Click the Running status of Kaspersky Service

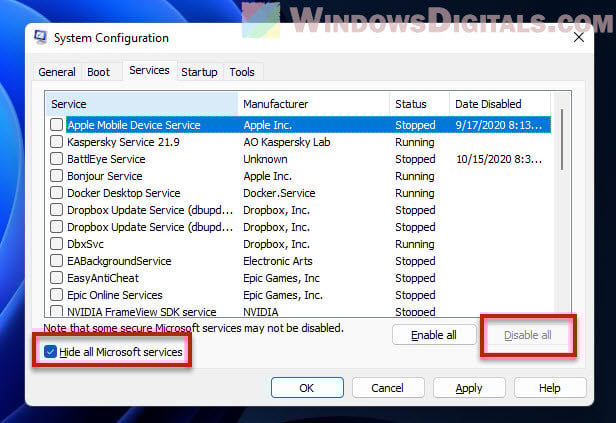click(414, 142)
